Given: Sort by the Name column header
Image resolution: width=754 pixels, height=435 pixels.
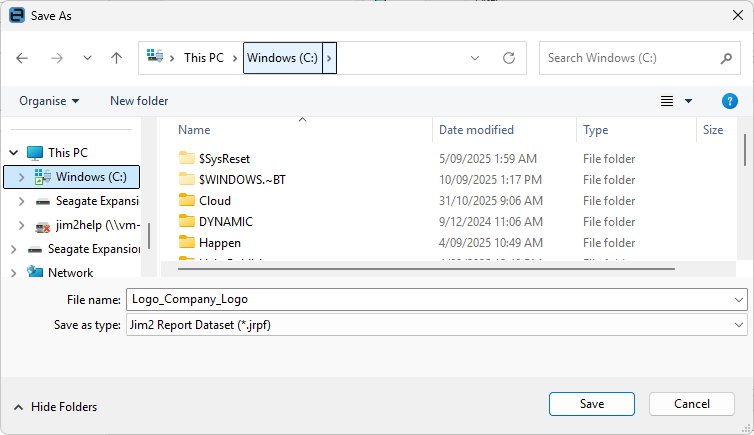Looking at the screenshot, I should point(194,130).
